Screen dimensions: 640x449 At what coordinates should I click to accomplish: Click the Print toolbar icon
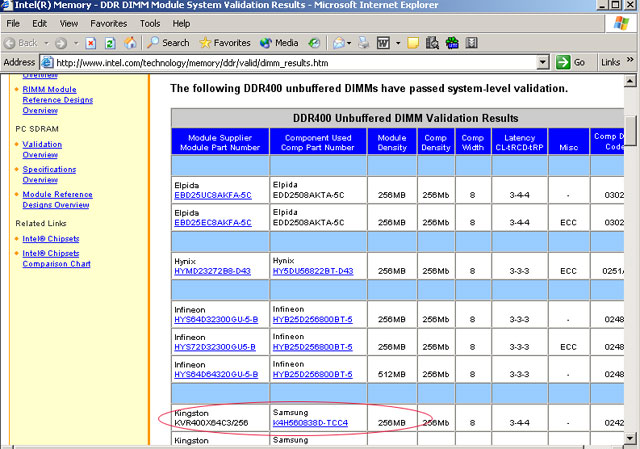click(363, 43)
